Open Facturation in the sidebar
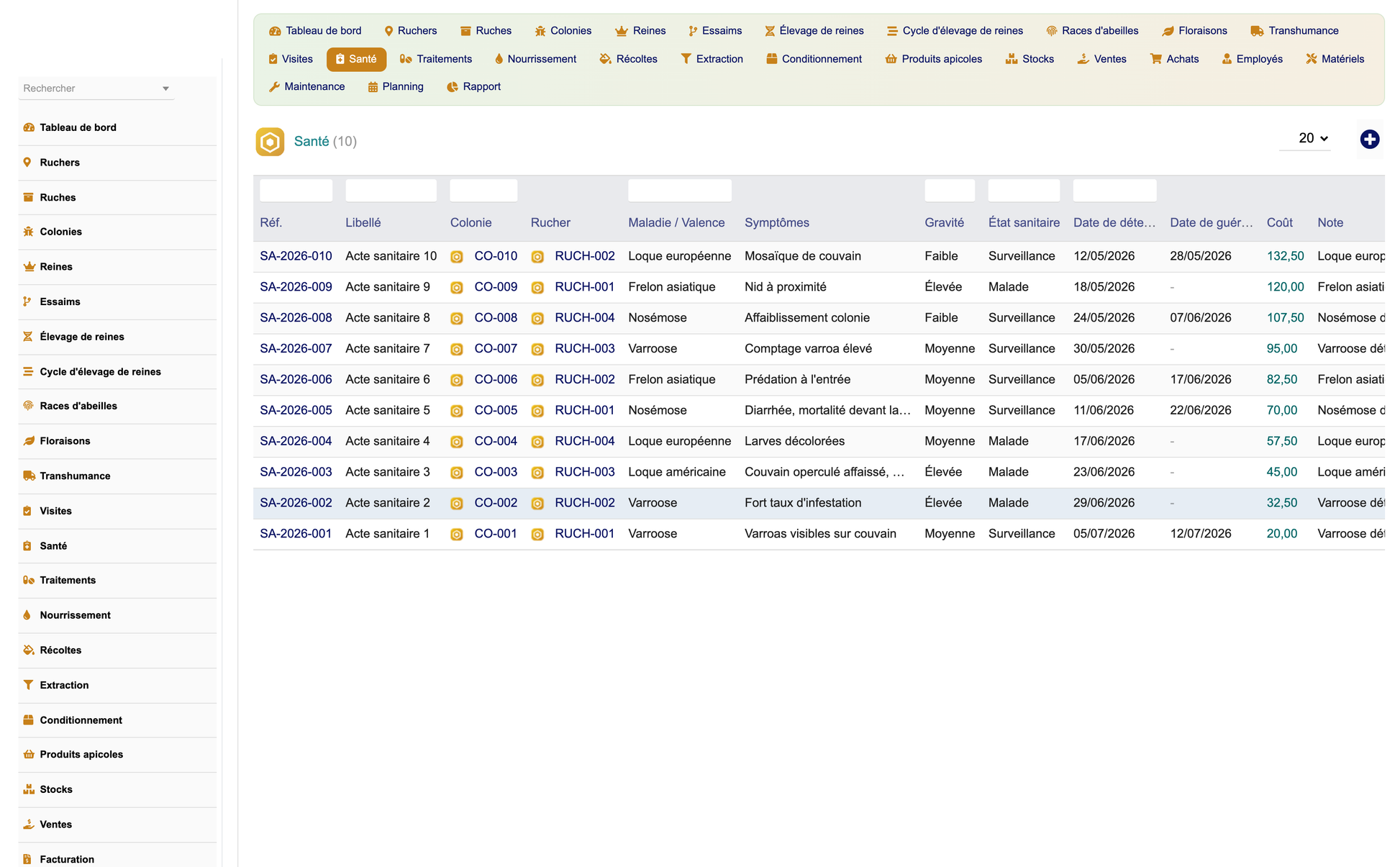Viewport: 1400px width, 867px height. 67,859
